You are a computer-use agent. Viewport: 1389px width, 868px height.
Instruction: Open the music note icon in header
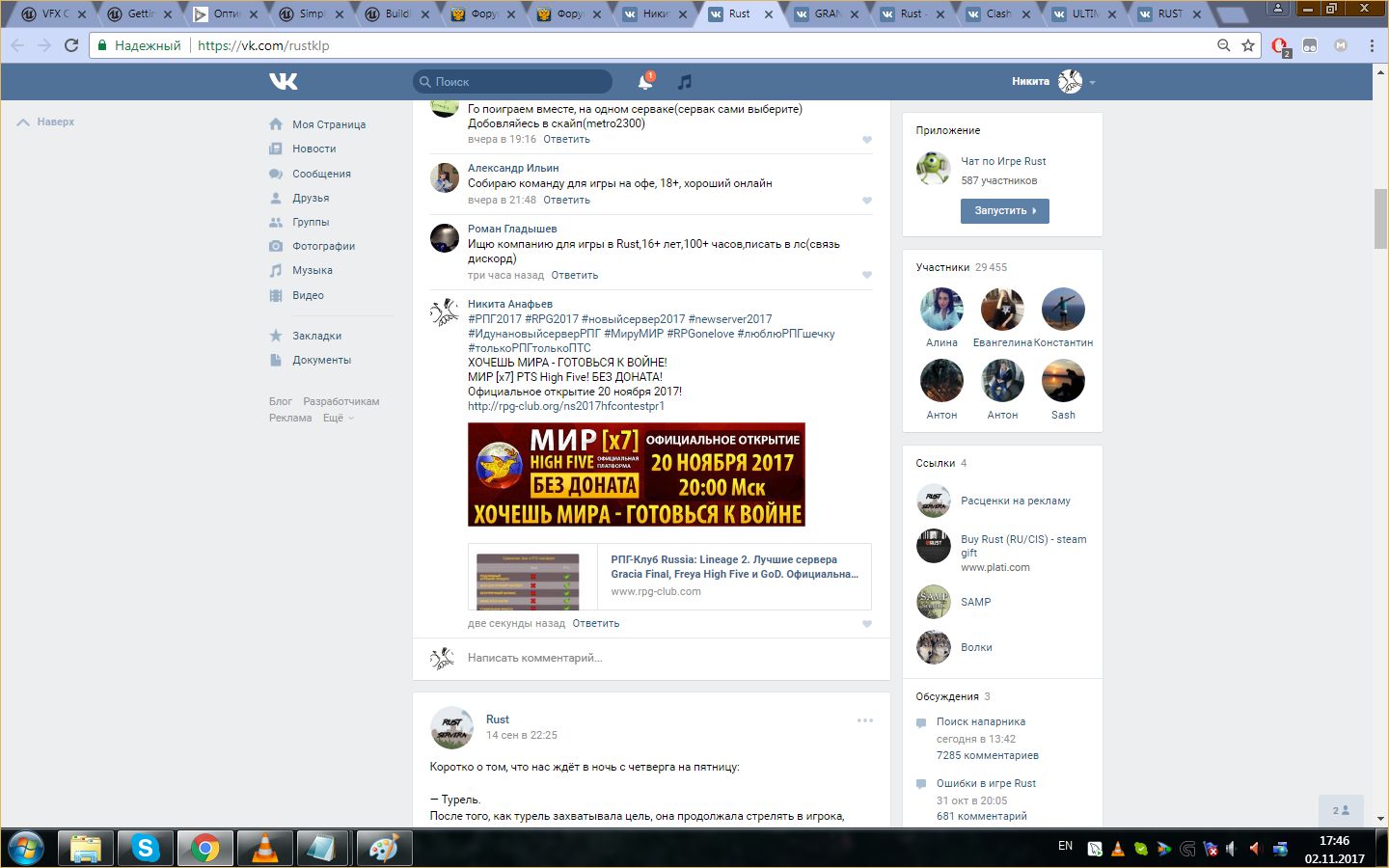click(x=685, y=82)
